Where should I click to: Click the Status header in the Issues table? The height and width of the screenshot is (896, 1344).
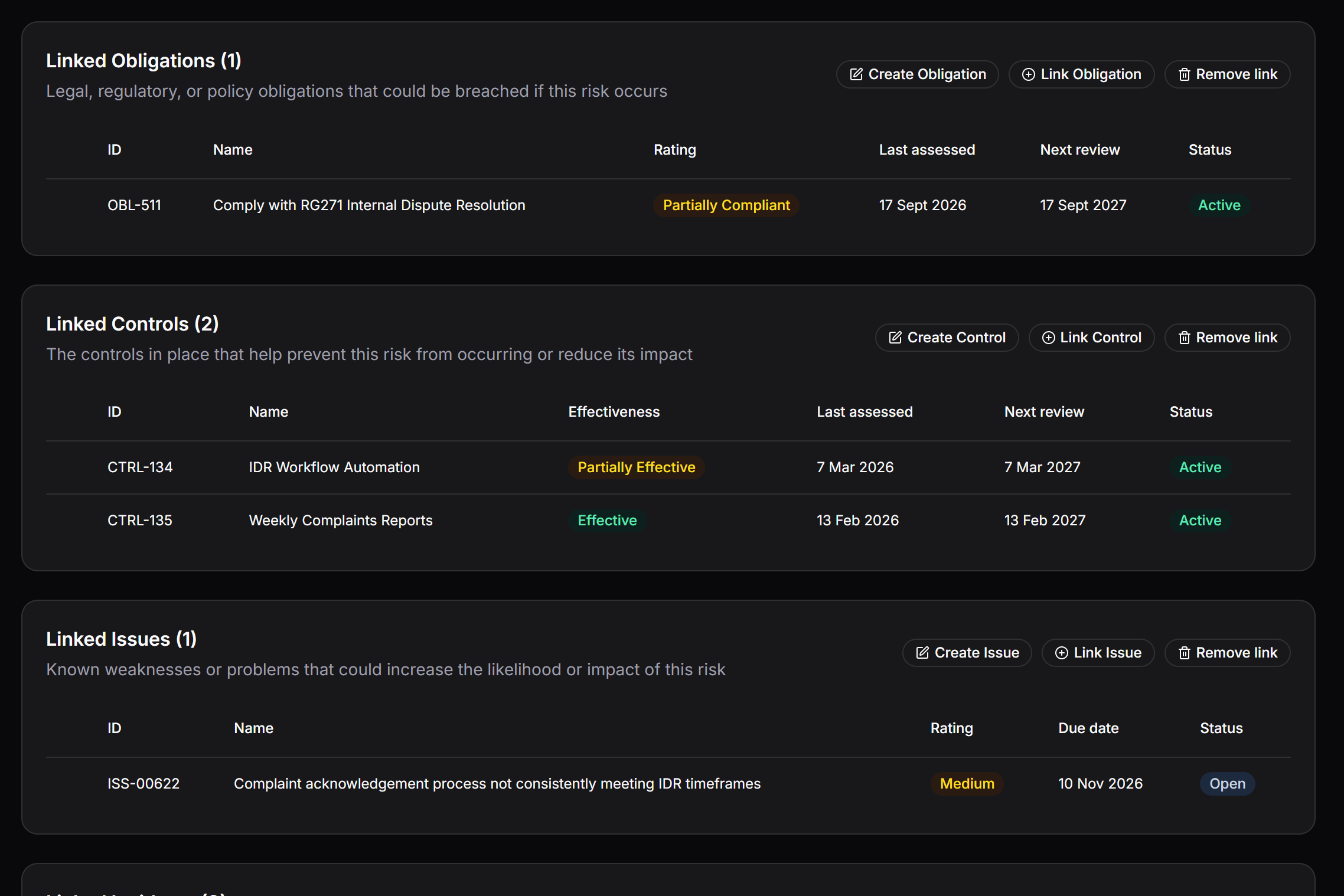coord(1221,728)
